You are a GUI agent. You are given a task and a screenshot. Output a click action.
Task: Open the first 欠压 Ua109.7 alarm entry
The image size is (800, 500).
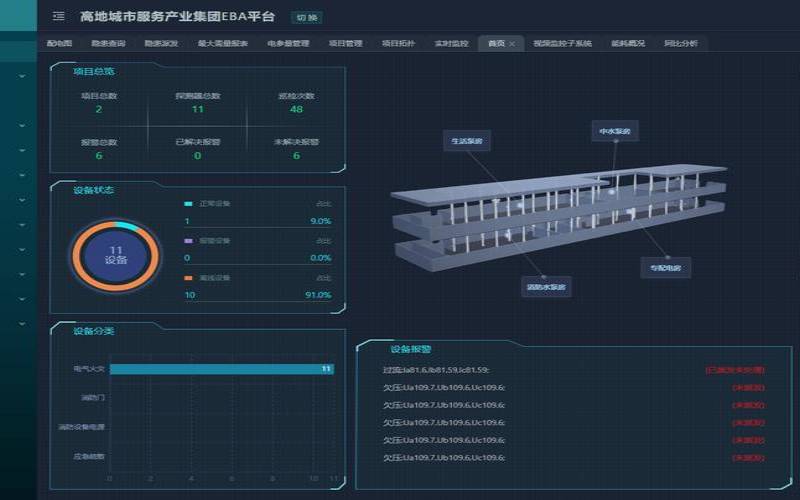(444, 388)
